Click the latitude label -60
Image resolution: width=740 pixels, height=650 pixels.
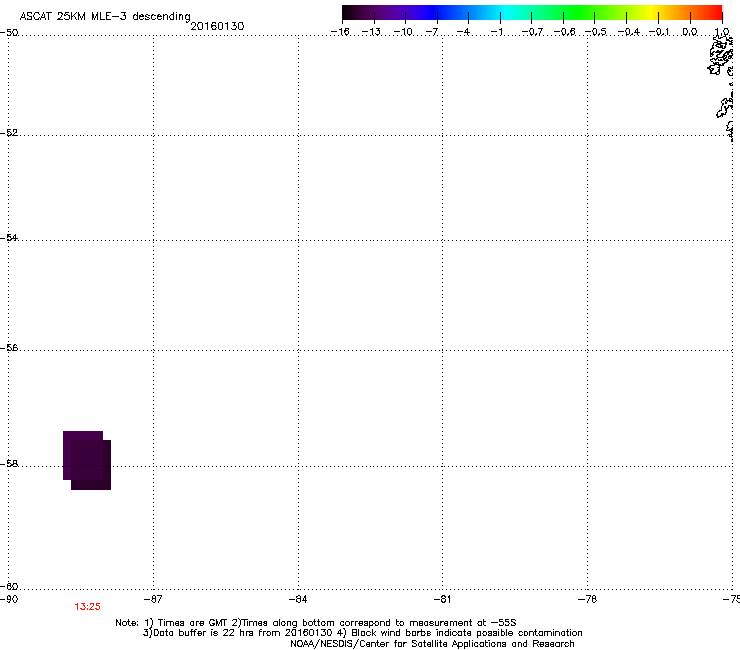9,586
